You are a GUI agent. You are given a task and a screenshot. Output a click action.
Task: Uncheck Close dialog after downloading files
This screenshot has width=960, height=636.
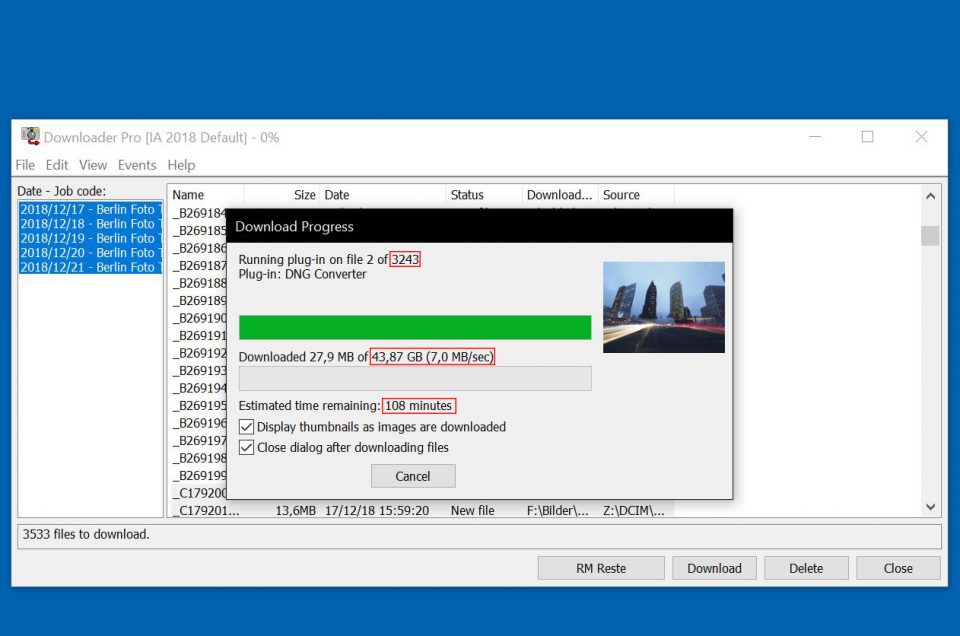246,447
